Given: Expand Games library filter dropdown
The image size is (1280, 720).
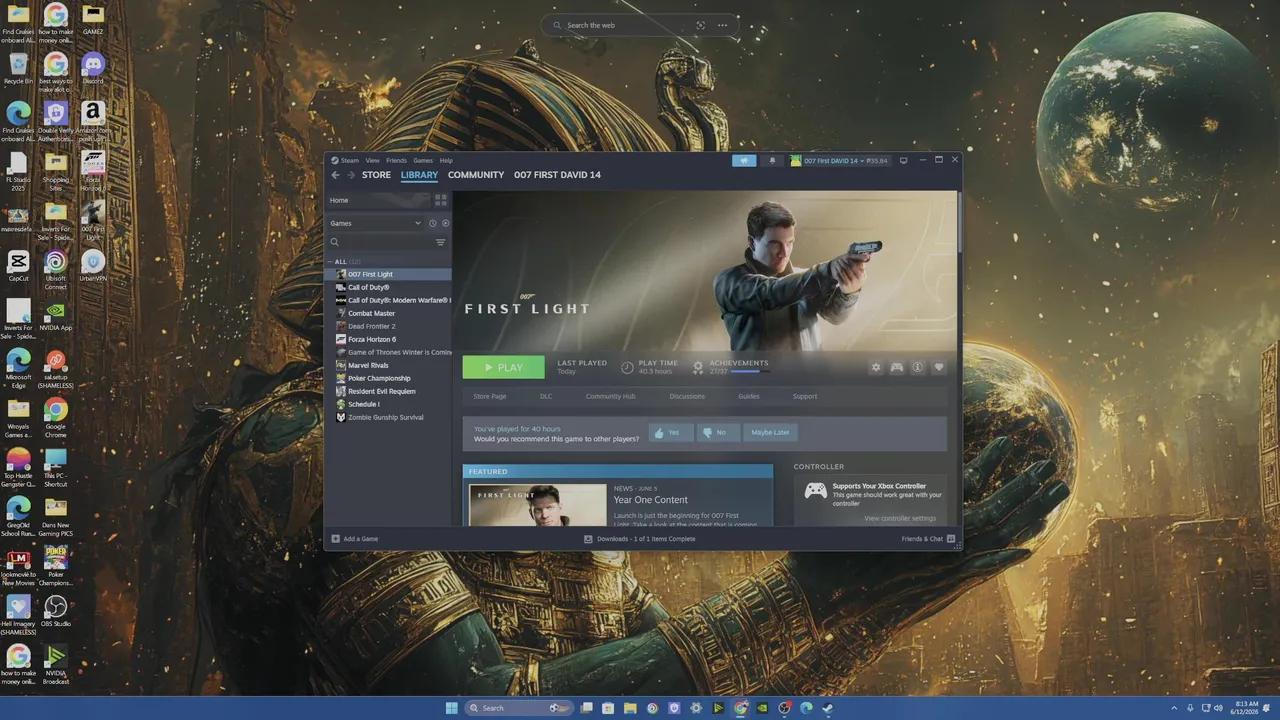Looking at the screenshot, I should click(376, 223).
